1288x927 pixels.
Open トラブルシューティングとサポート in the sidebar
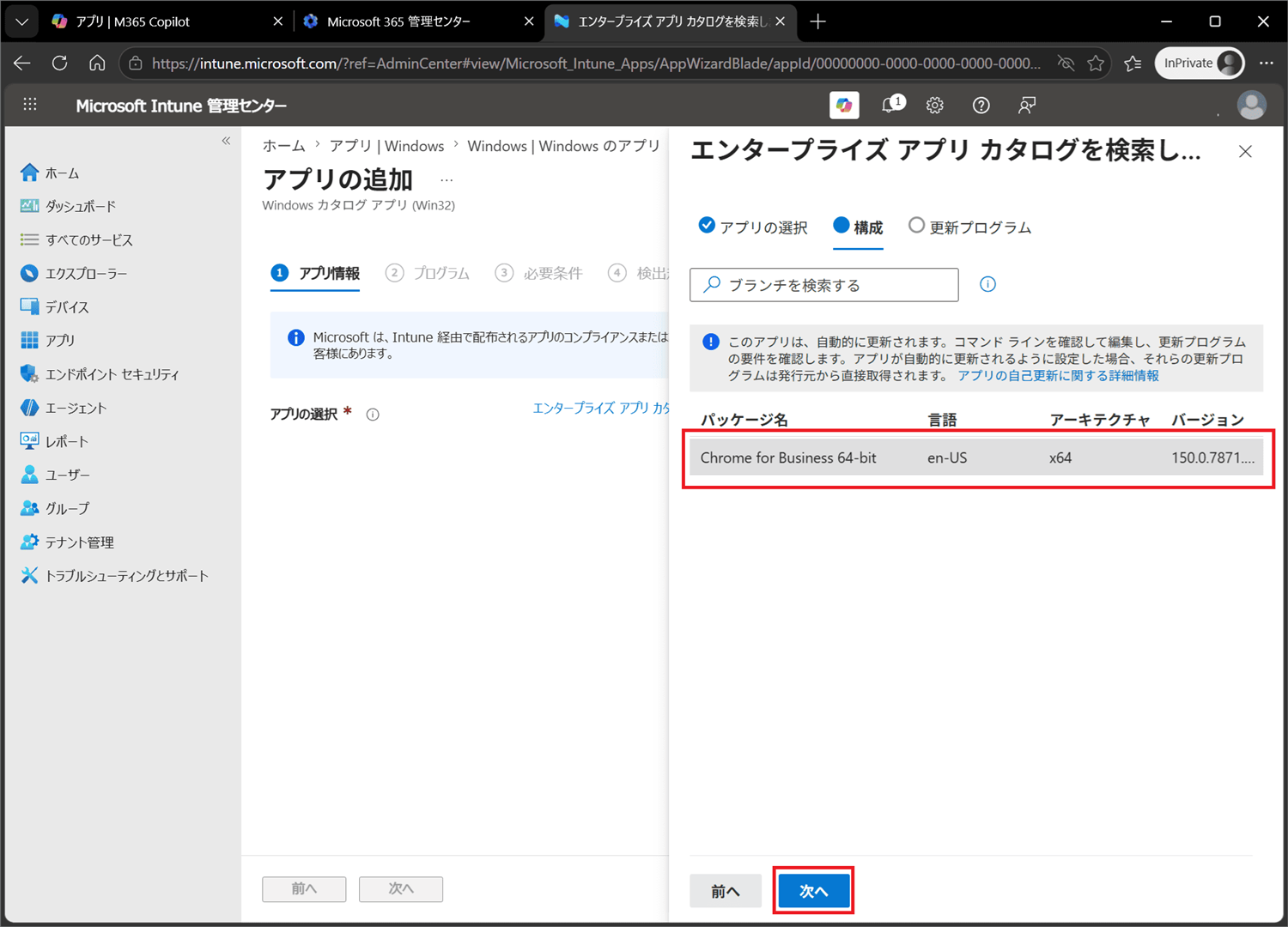(x=114, y=576)
